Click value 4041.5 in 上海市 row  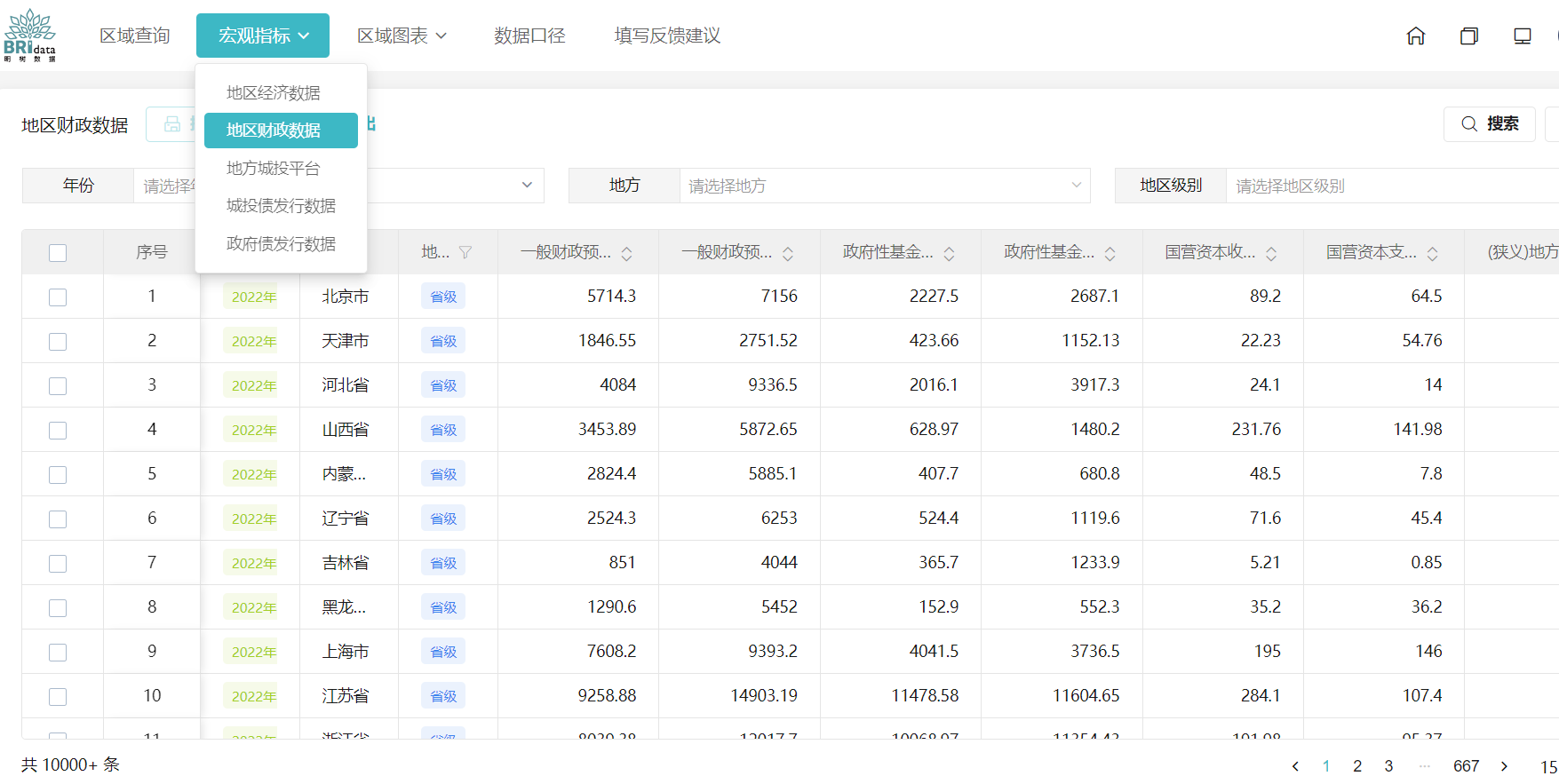(x=934, y=652)
